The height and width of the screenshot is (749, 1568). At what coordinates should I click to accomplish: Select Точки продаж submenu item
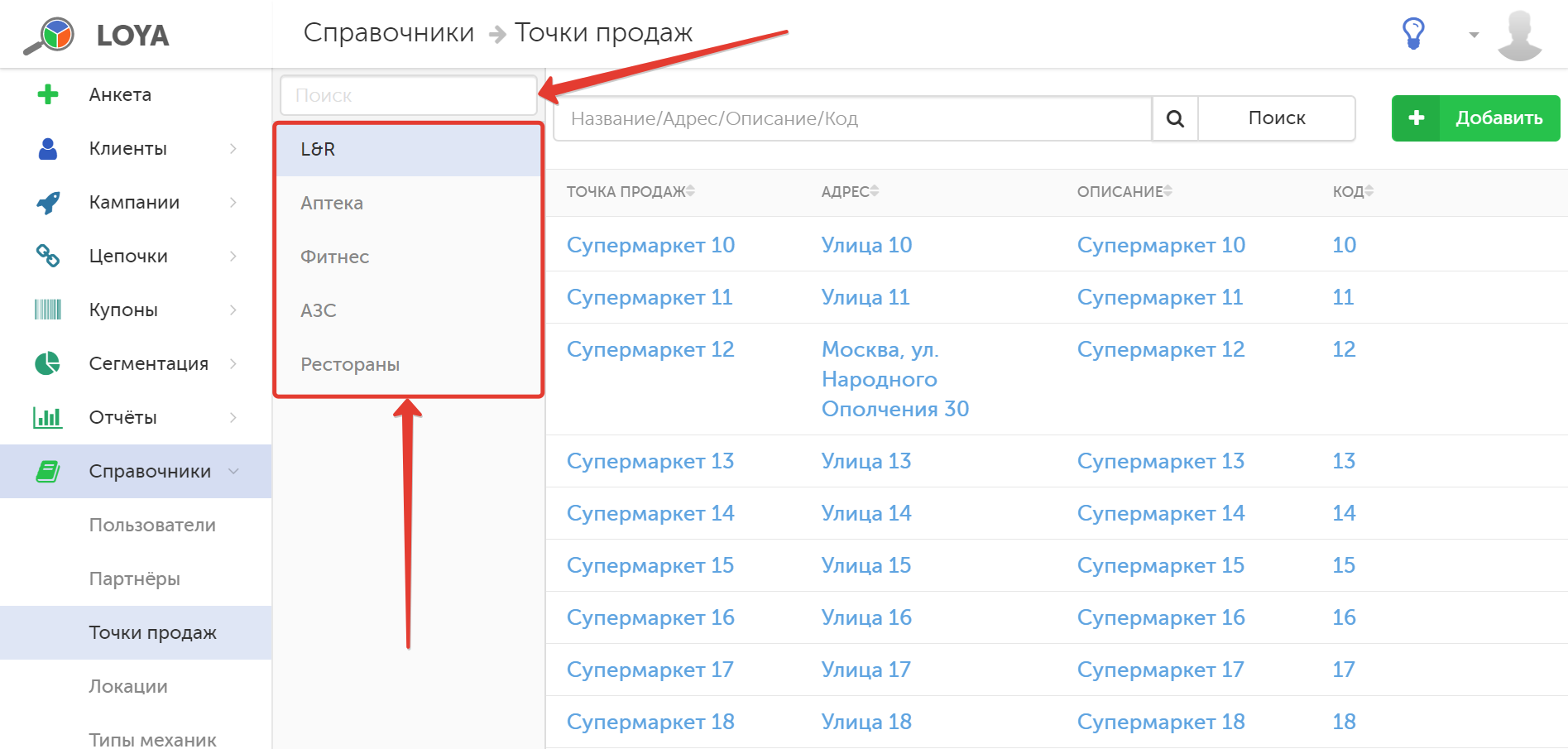[136, 632]
